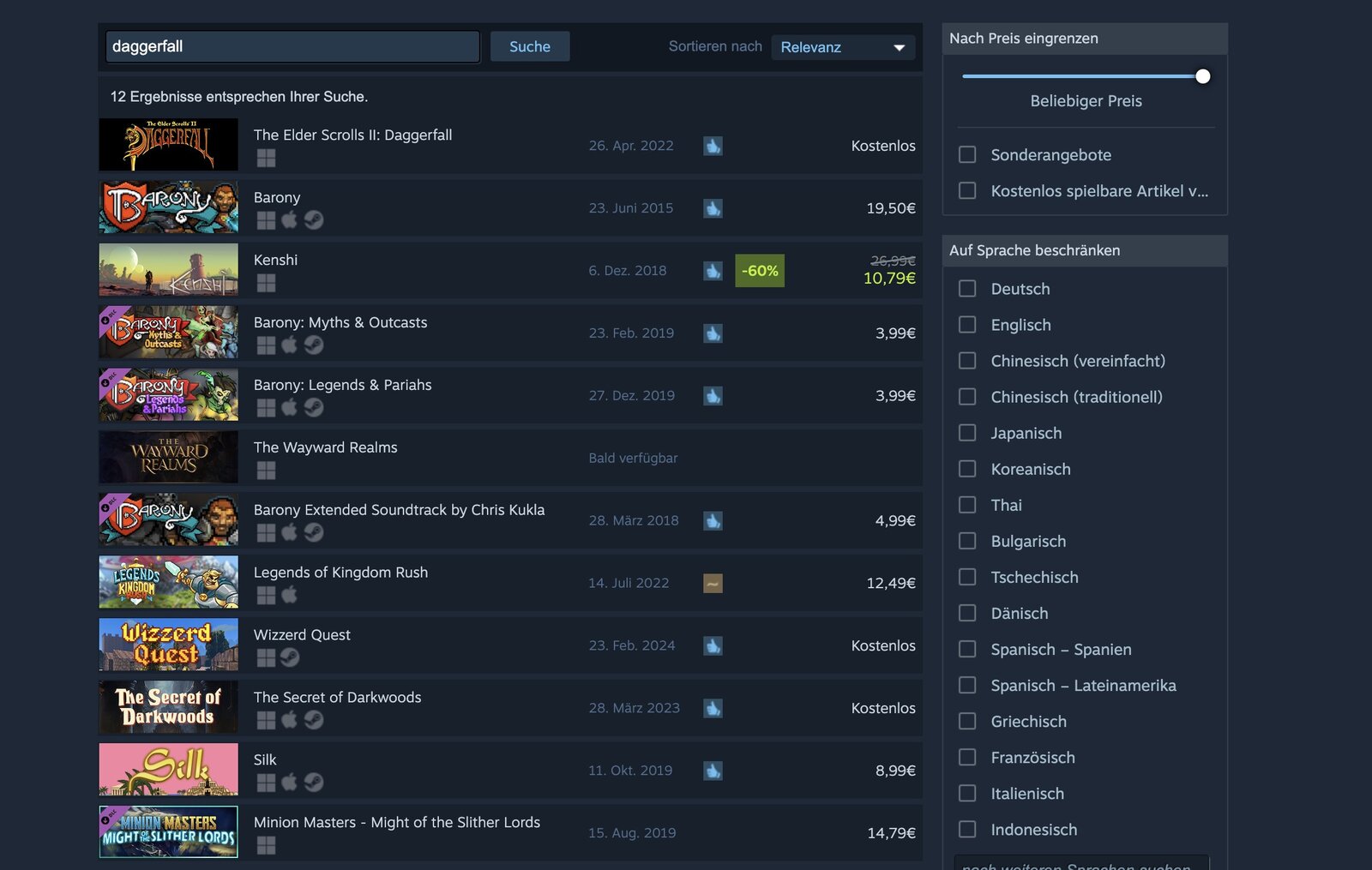Click the SteamOS icon under Wizzerd Quest
Screen dimensions: 1372x870
290,657
